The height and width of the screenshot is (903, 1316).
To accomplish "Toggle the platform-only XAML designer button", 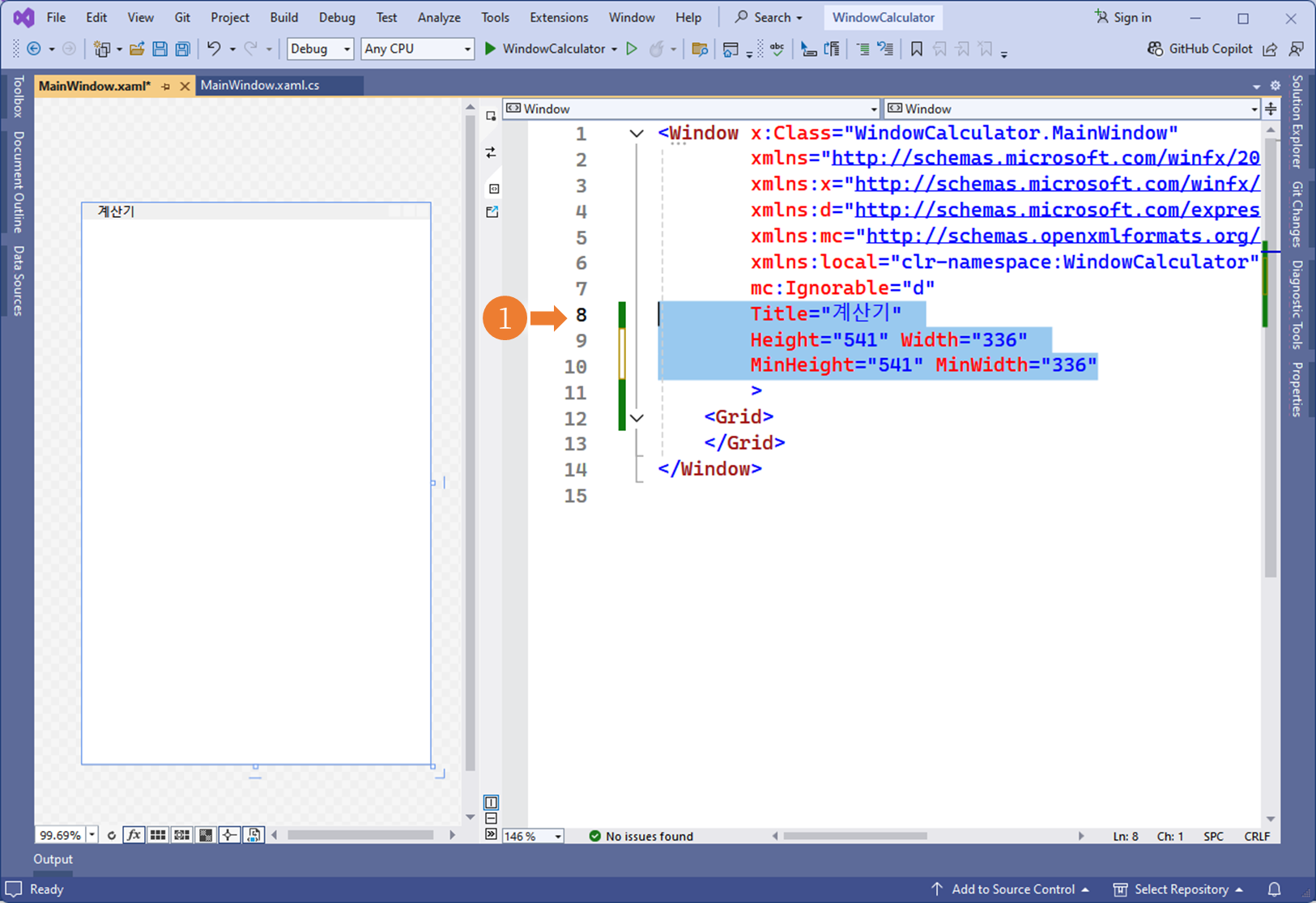I will click(253, 835).
